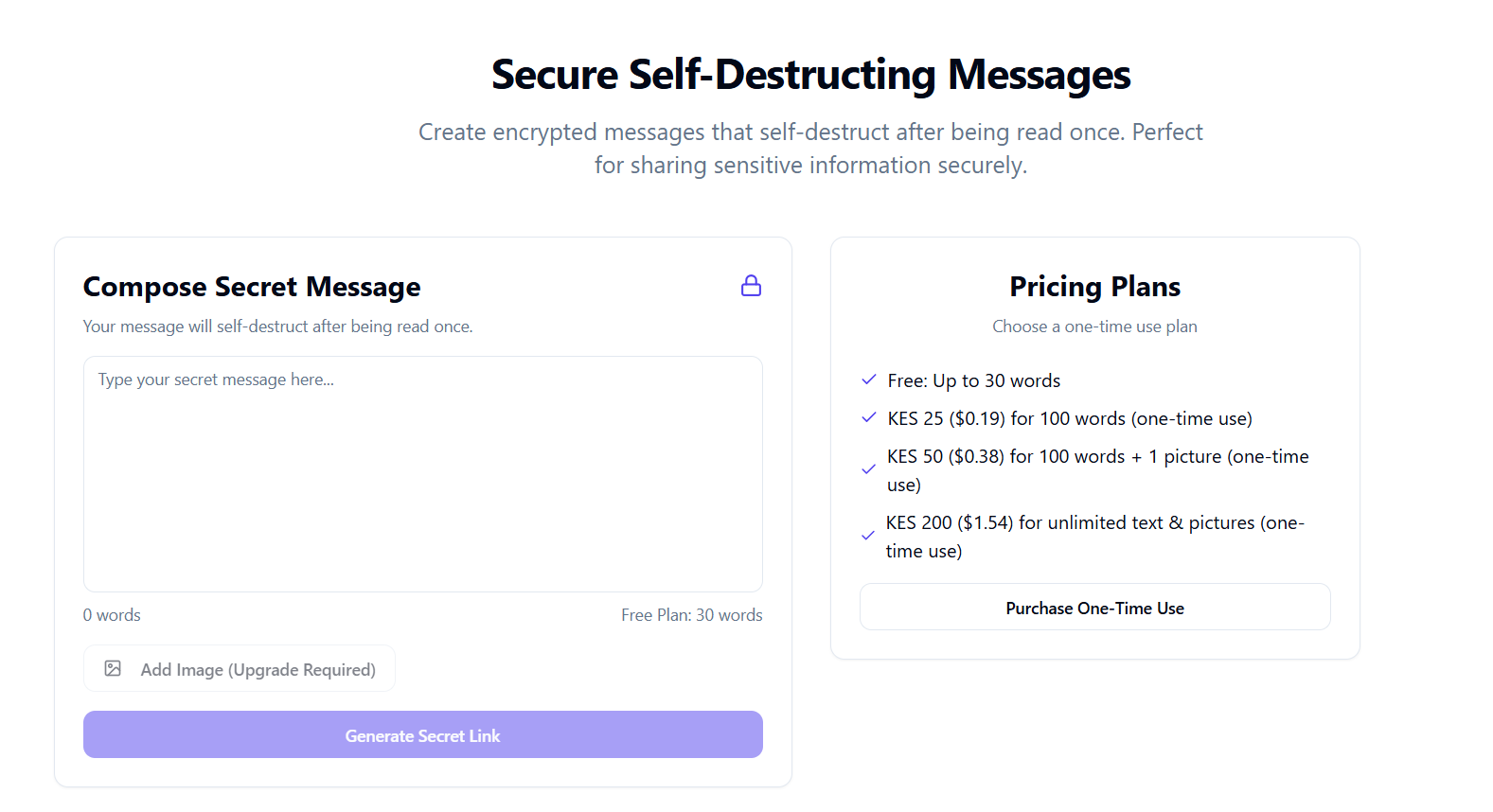Click the Free: Up to 30 words item

[974, 380]
